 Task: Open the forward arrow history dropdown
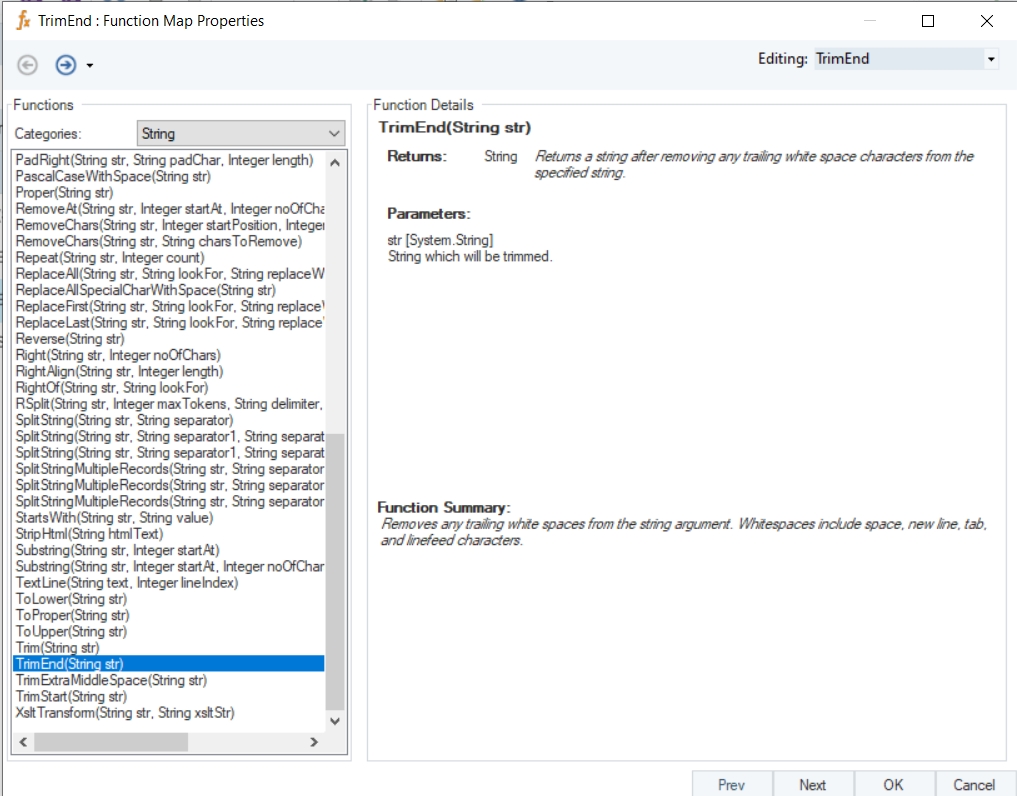pyautogui.click(x=90, y=66)
